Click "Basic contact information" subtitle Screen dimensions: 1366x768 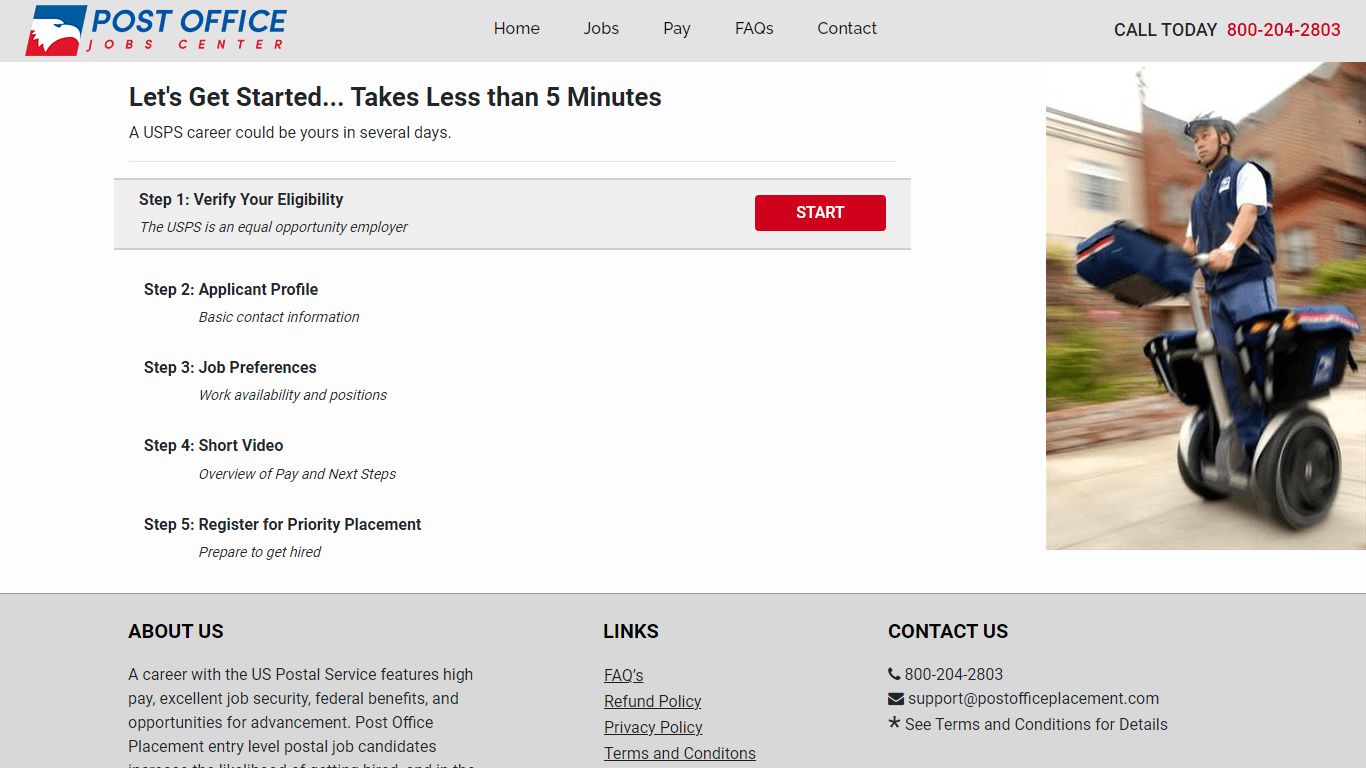[x=279, y=317]
